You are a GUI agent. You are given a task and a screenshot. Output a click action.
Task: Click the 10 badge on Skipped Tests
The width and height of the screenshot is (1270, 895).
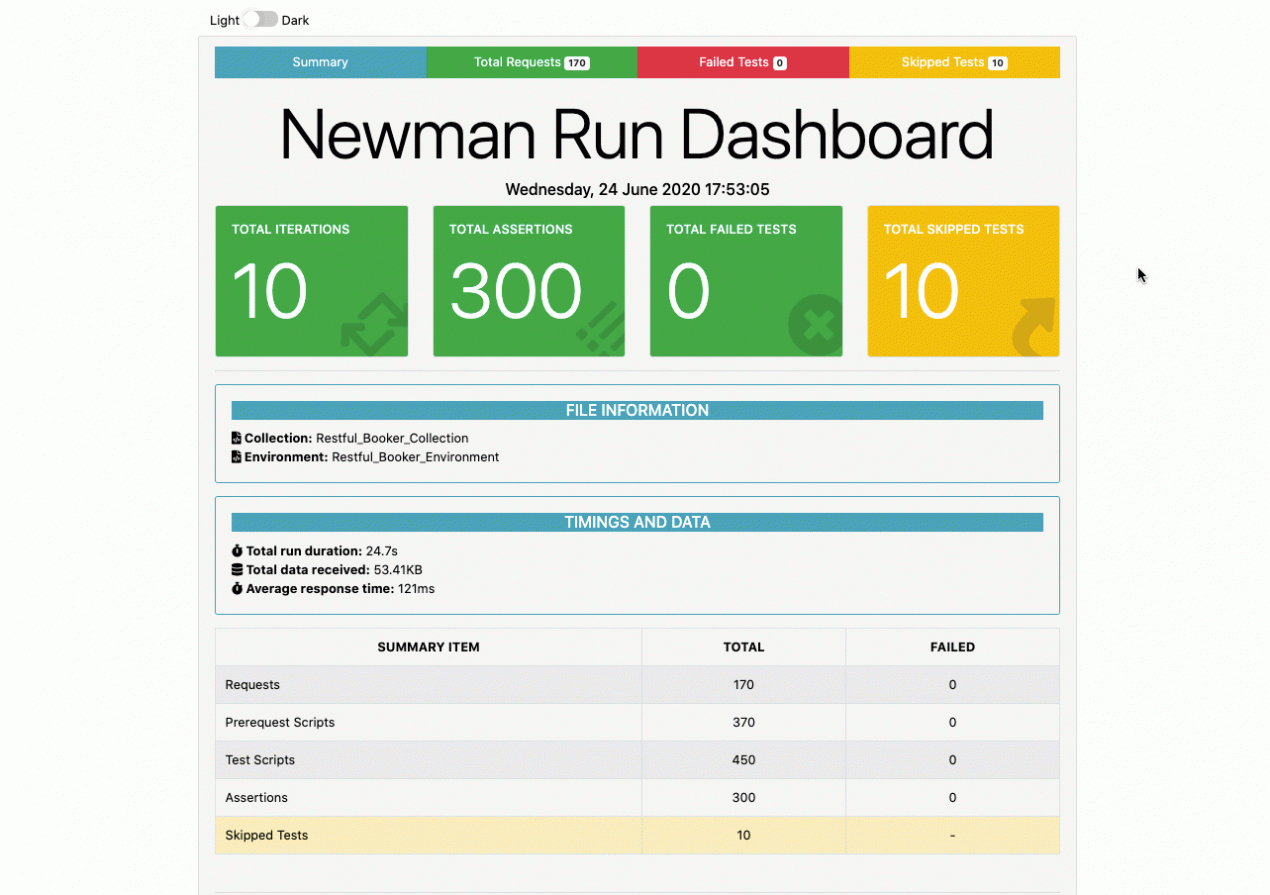997,63
